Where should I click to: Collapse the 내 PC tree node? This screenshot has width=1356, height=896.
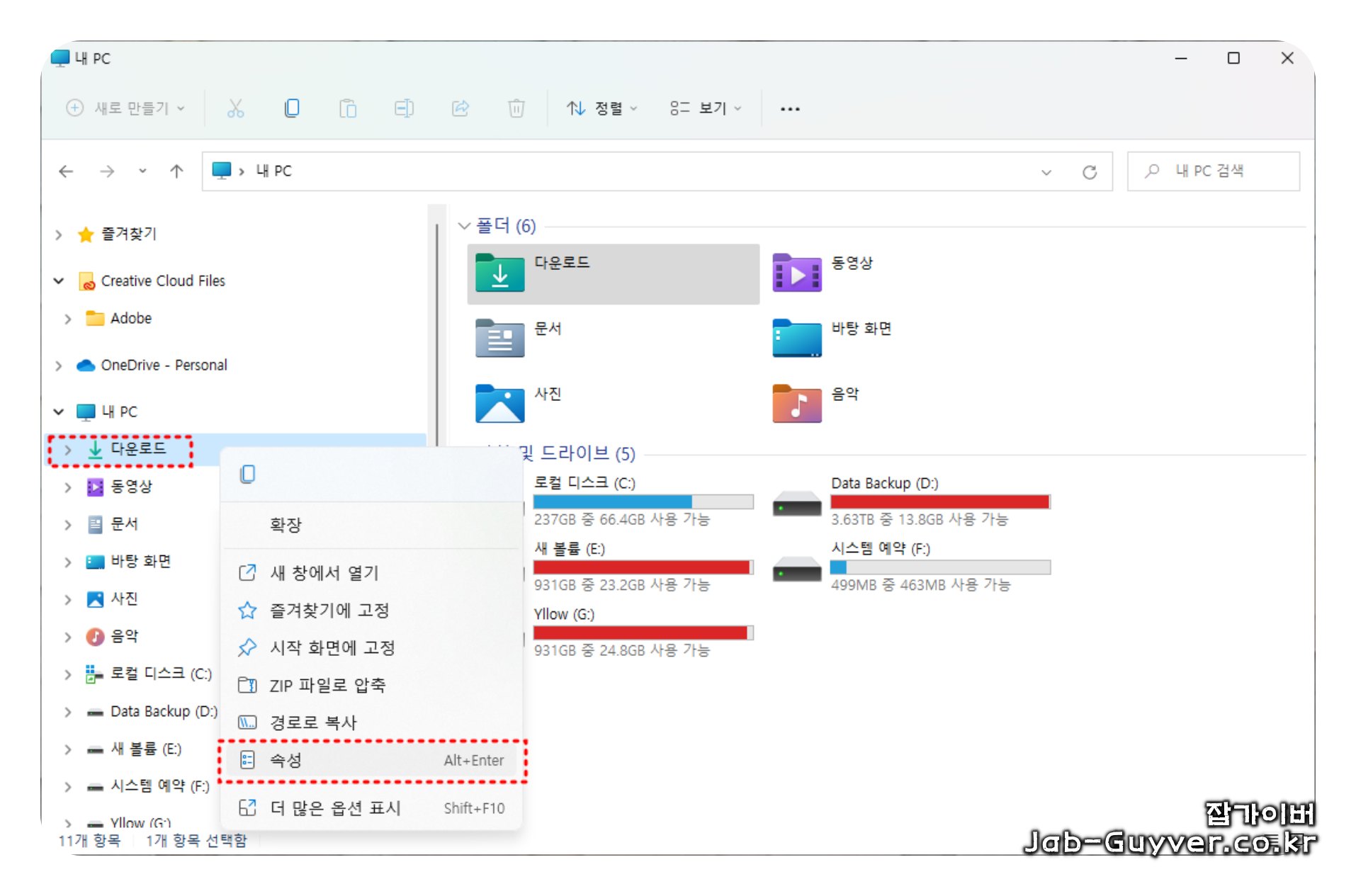click(59, 412)
